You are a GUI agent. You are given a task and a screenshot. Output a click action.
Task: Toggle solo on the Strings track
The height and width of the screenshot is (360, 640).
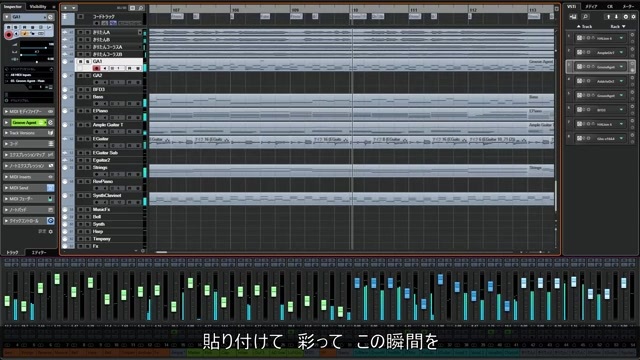pyautogui.click(x=88, y=167)
